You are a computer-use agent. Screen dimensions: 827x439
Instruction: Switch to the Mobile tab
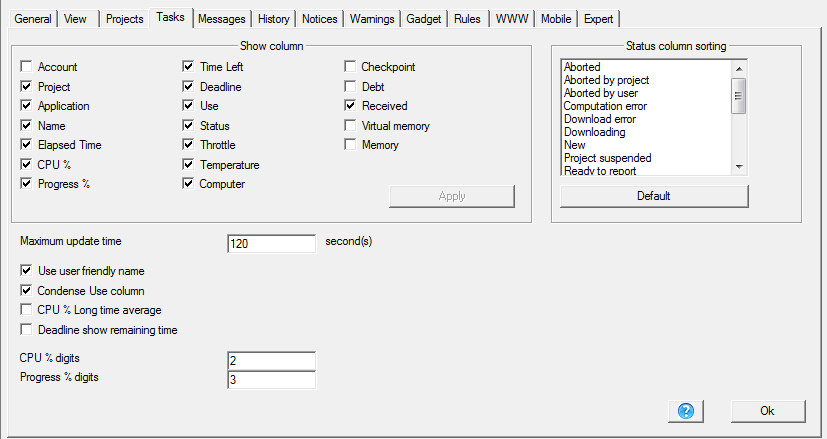(556, 19)
